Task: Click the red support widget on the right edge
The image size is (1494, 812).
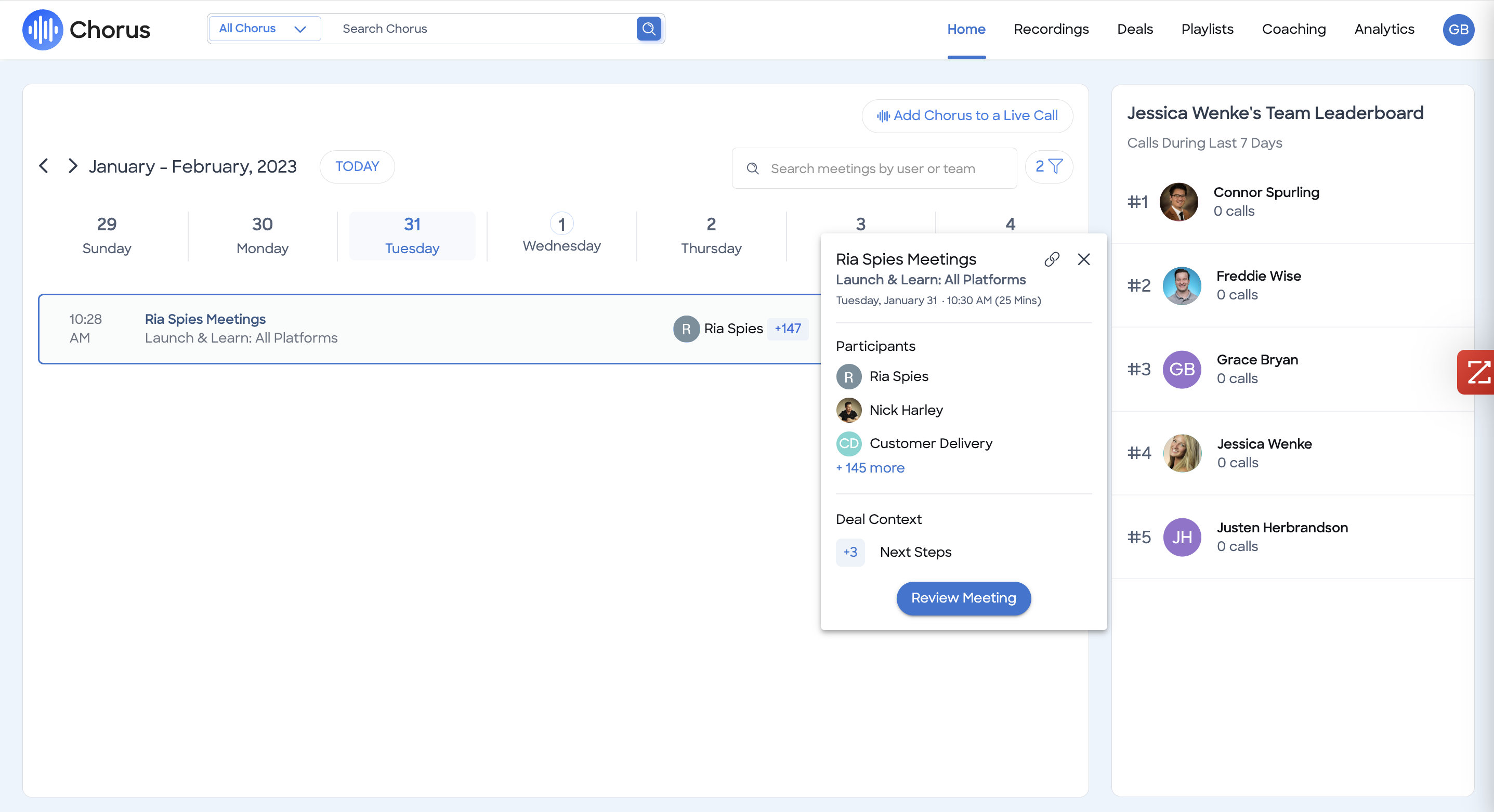Action: 1480,372
